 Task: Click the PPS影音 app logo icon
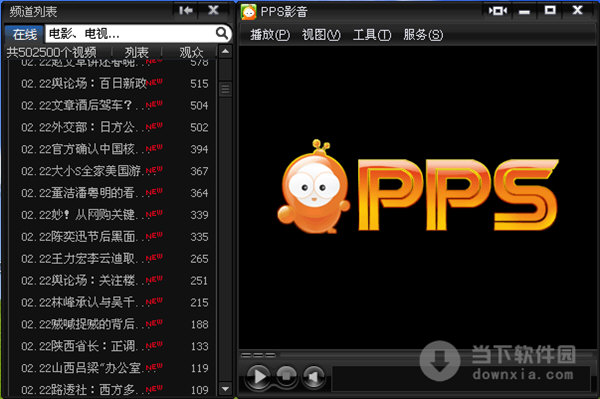tap(248, 12)
